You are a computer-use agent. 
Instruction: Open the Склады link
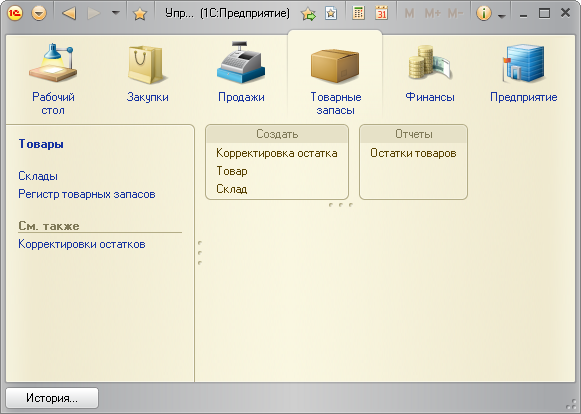[38, 176]
